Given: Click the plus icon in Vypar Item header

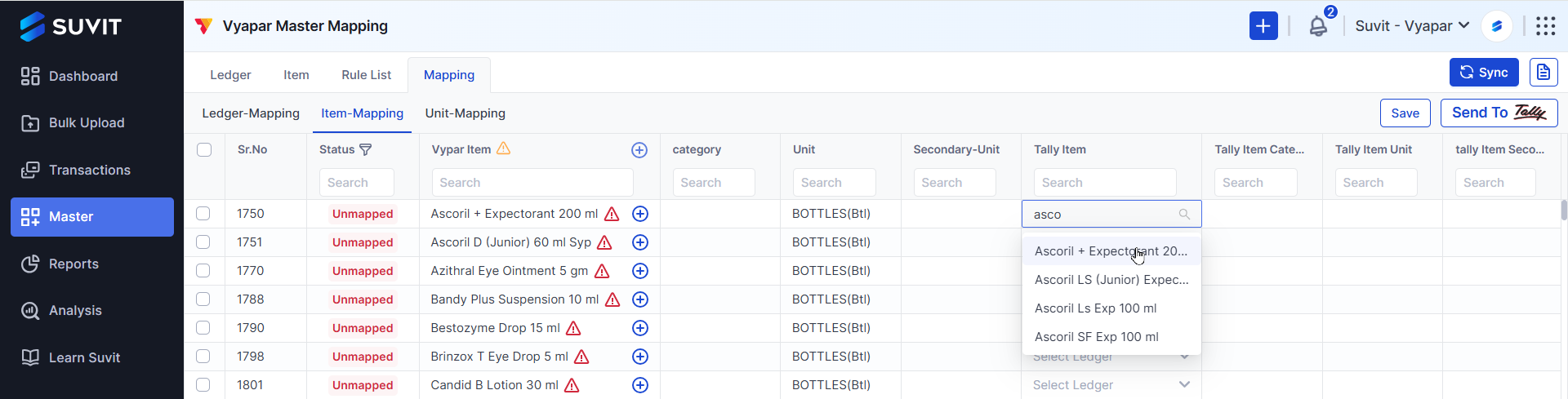Looking at the screenshot, I should tap(639, 149).
